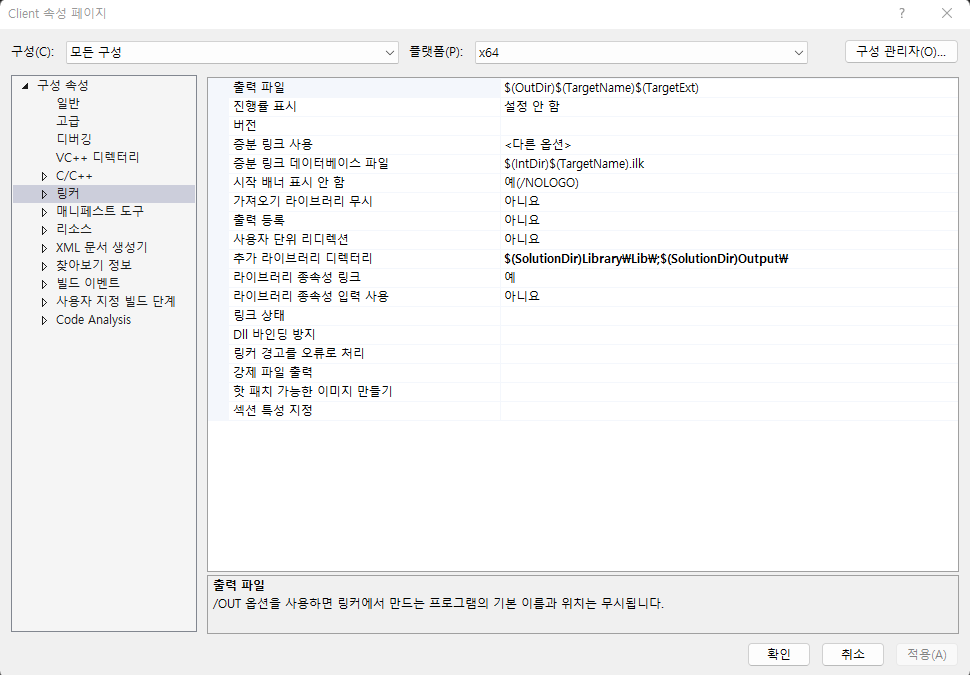Click the 예 value for 라이브러리 종속성 링크
Screen dimensions: 970x675
[510, 277]
